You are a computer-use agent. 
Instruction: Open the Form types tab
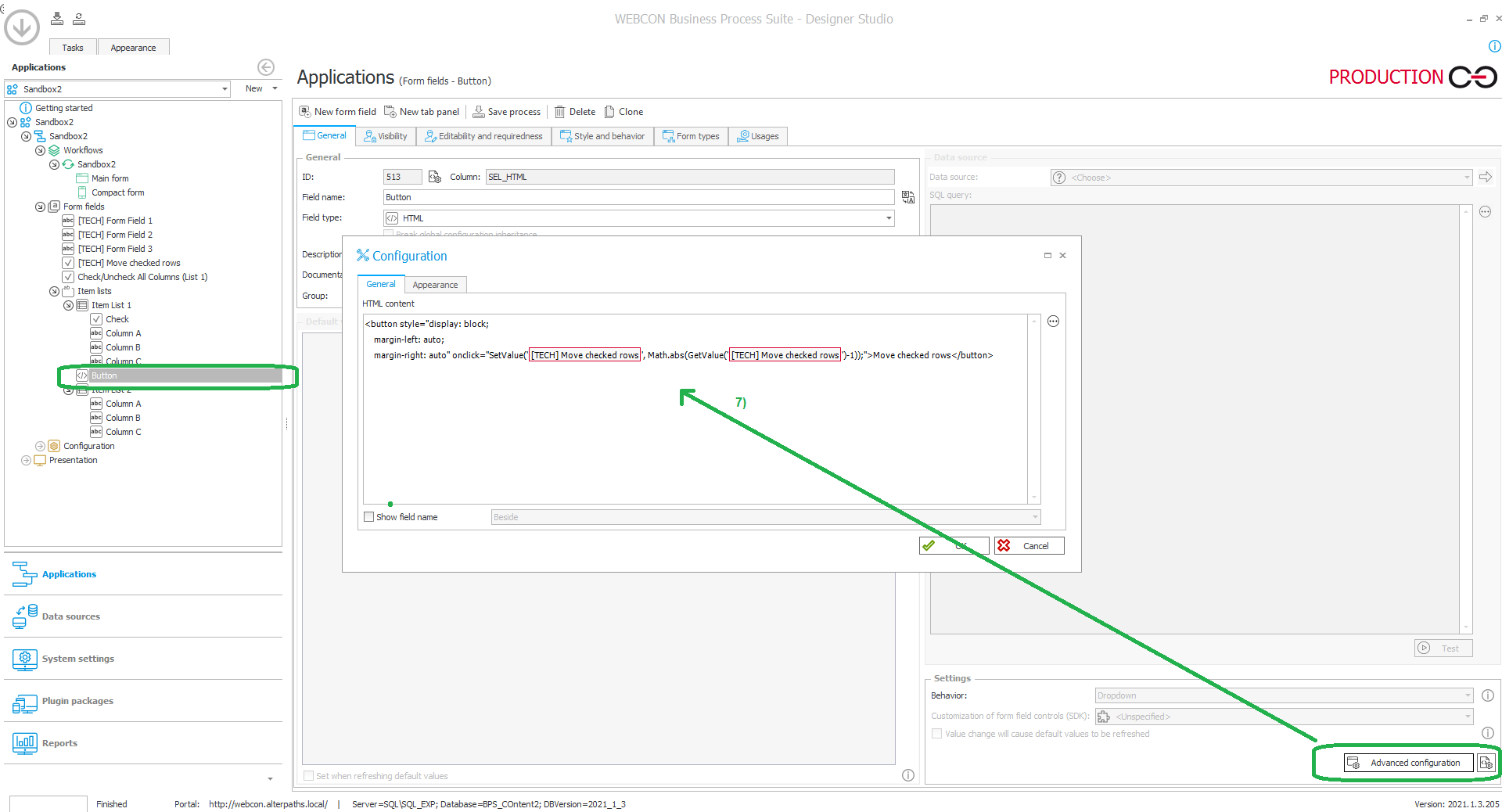[691, 136]
